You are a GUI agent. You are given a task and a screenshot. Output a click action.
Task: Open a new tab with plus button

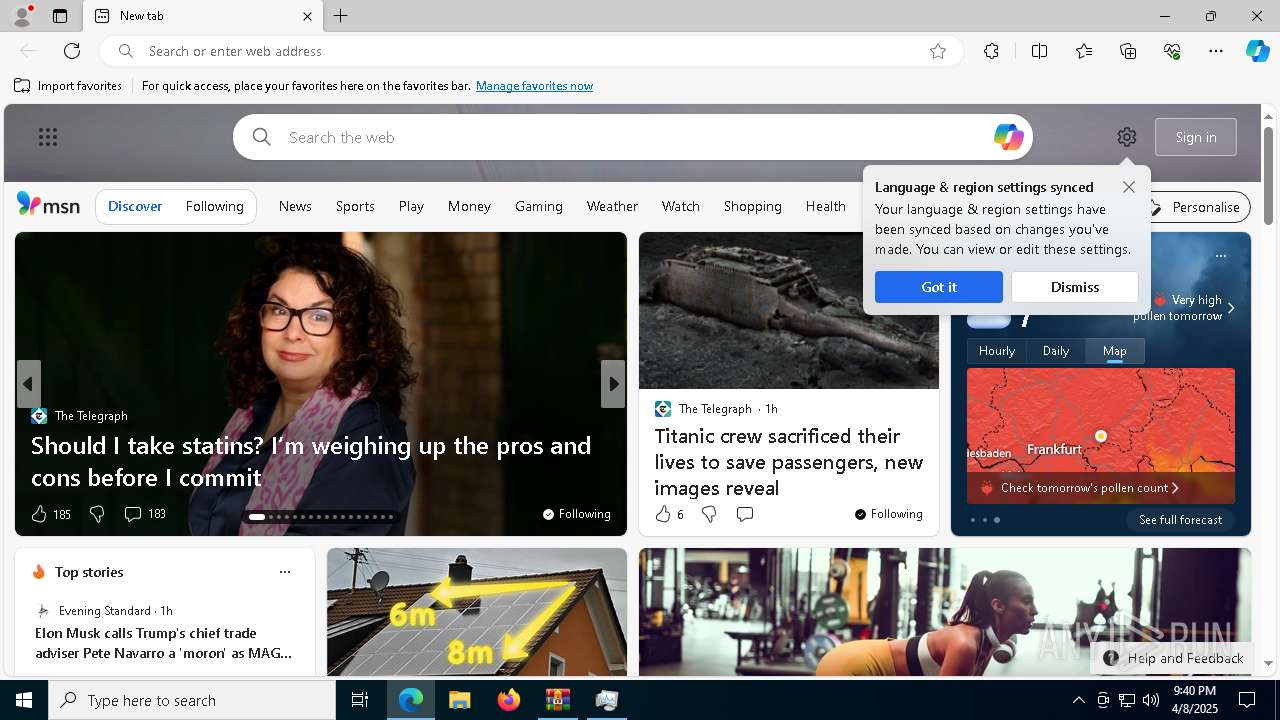[x=341, y=16]
